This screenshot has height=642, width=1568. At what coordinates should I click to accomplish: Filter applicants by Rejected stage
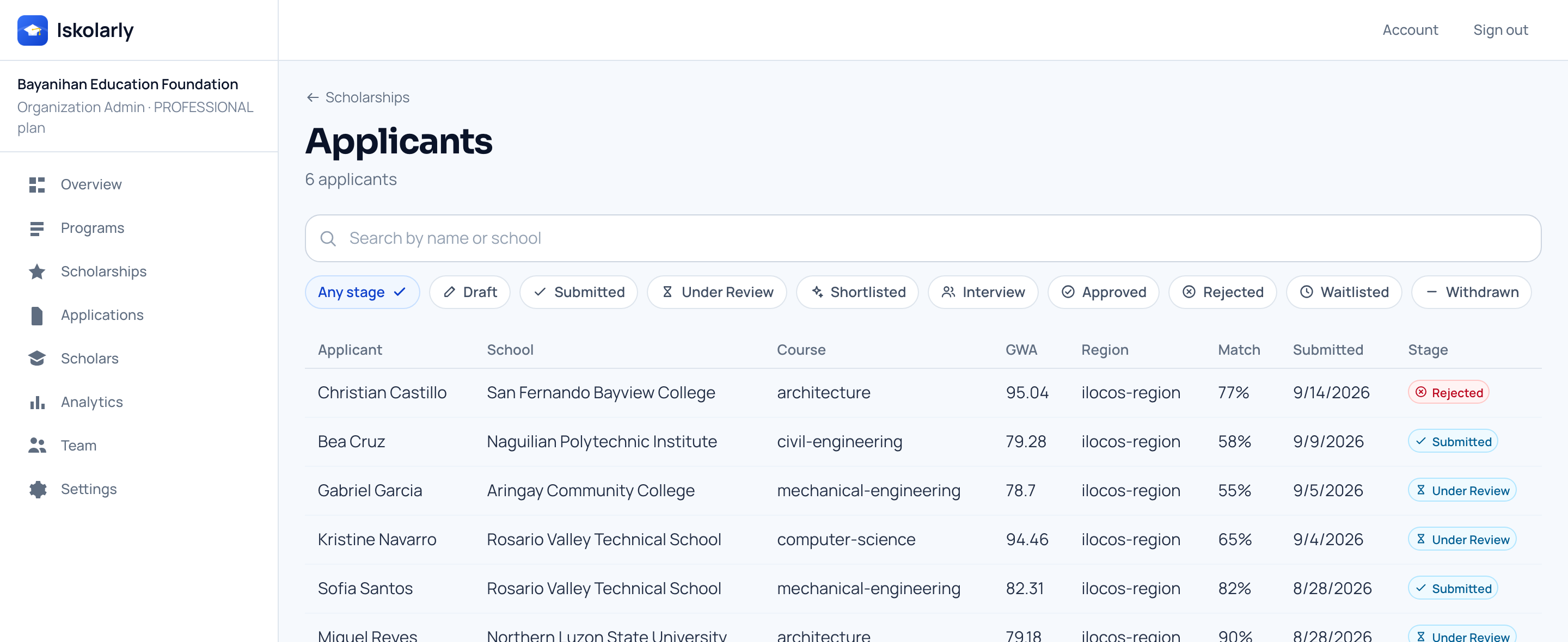coord(1222,292)
